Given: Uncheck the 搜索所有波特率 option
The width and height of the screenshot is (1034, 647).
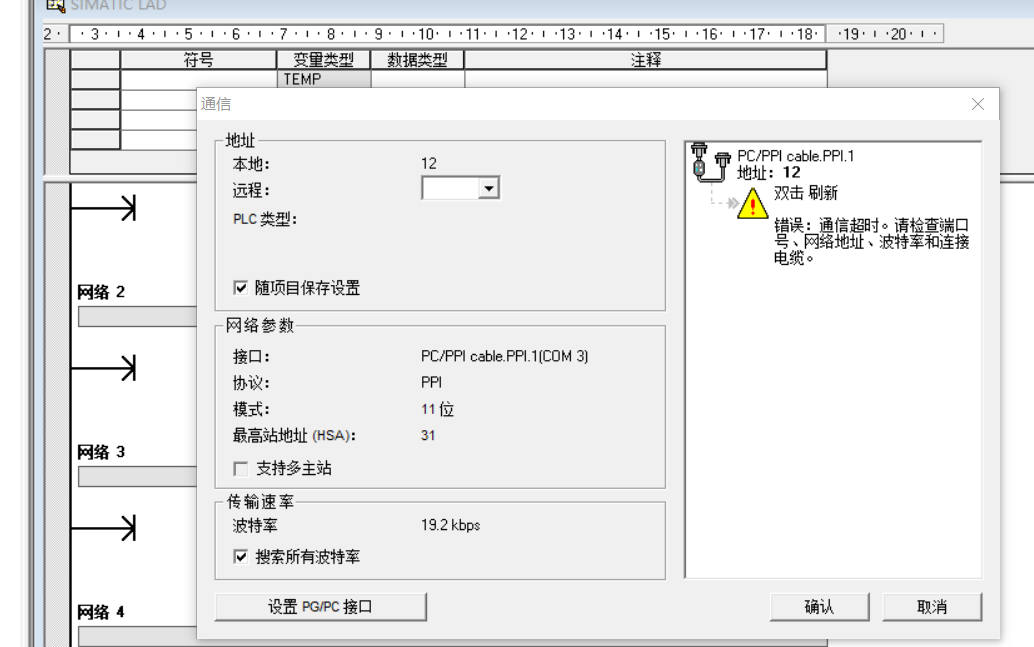Looking at the screenshot, I should [x=240, y=557].
